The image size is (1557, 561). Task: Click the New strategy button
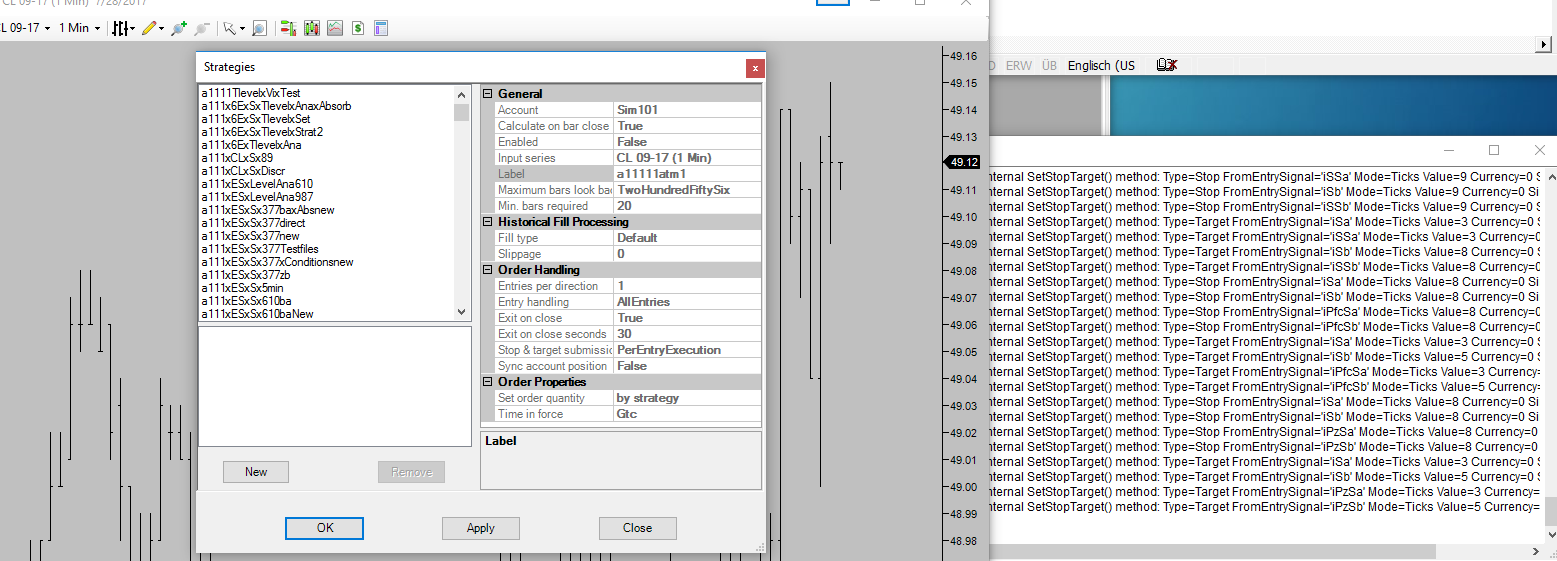pos(256,472)
